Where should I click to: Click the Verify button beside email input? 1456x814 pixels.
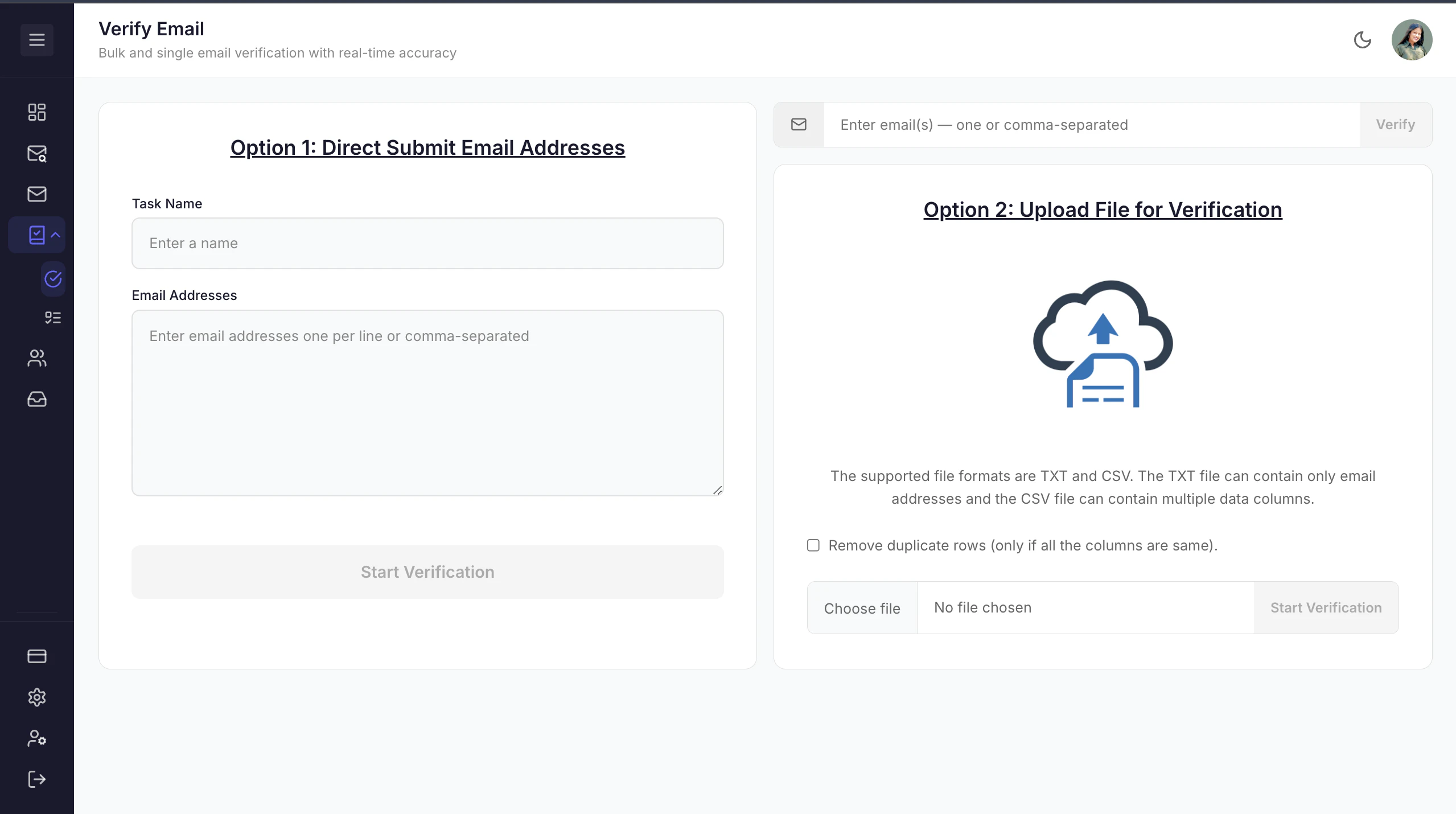point(1395,125)
